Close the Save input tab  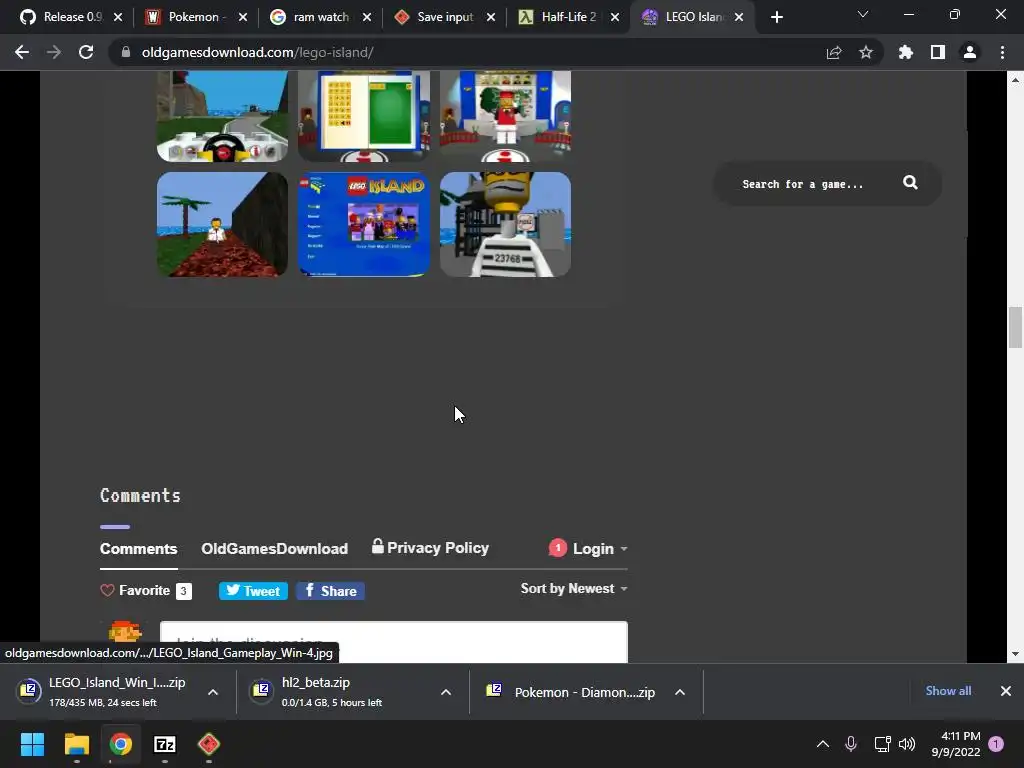point(491,17)
